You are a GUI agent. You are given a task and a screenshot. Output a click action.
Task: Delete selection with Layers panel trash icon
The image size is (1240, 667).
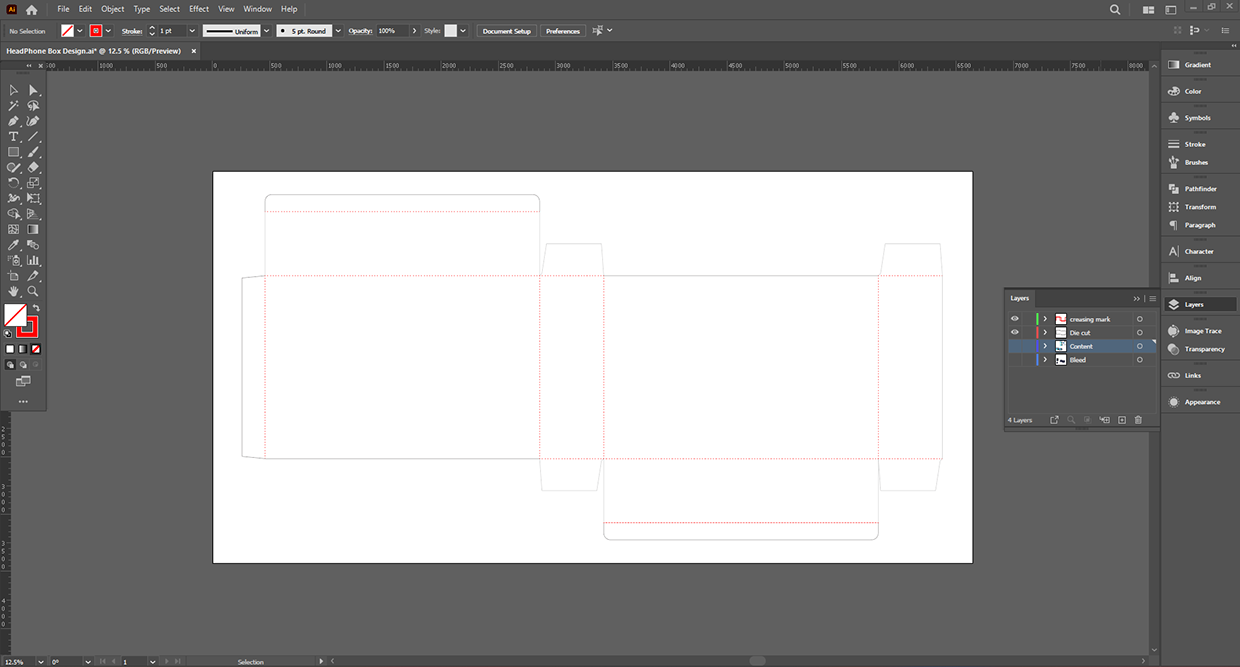point(1138,420)
